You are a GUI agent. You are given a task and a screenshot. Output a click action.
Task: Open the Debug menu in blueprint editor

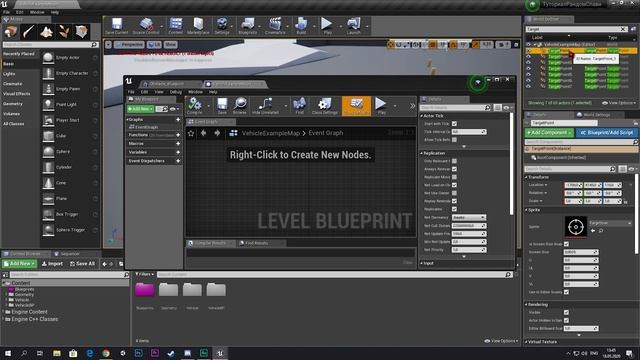[x=176, y=92]
